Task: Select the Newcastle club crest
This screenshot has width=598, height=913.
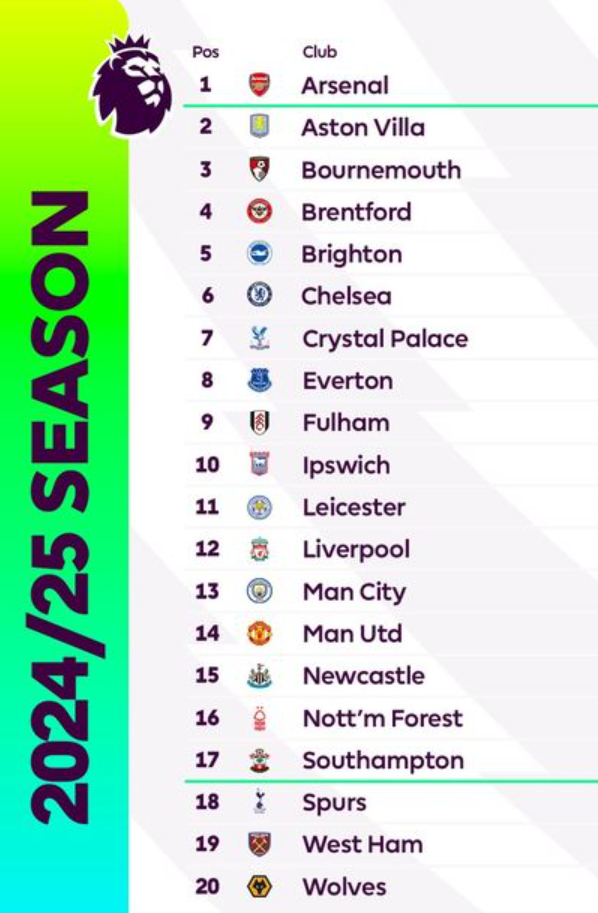Action: 259,676
